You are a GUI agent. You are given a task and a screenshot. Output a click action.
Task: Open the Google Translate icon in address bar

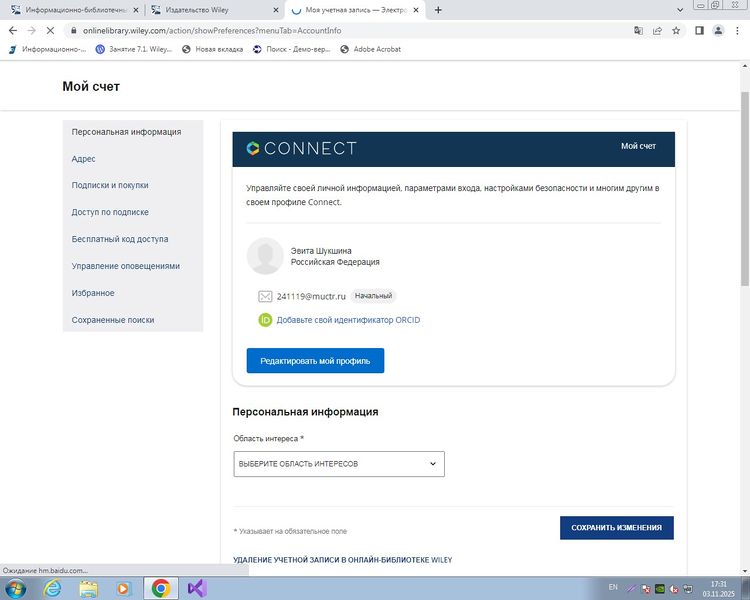(638, 30)
